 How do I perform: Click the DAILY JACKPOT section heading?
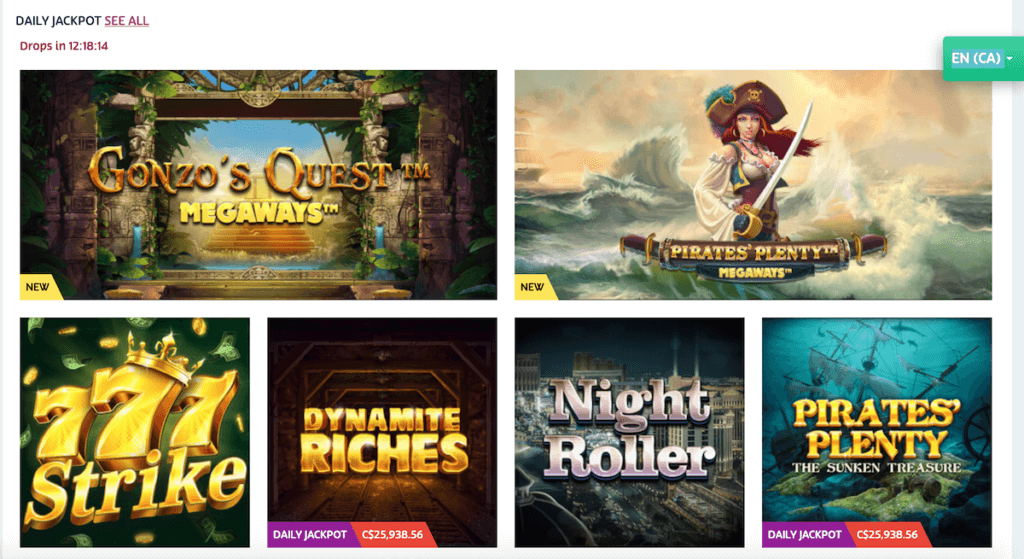[58, 21]
